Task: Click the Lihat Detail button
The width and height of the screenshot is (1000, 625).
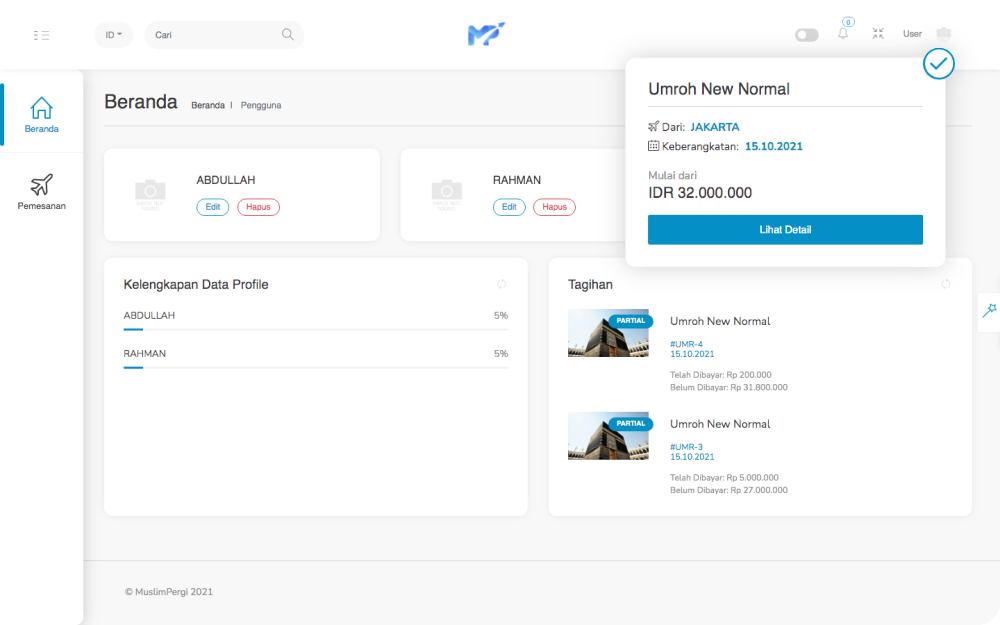Action: pyautogui.click(x=785, y=230)
